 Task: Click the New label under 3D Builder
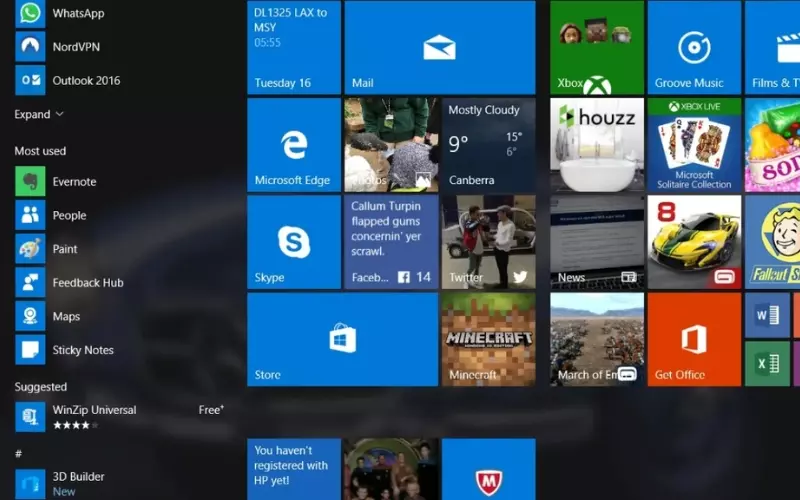(x=64, y=492)
